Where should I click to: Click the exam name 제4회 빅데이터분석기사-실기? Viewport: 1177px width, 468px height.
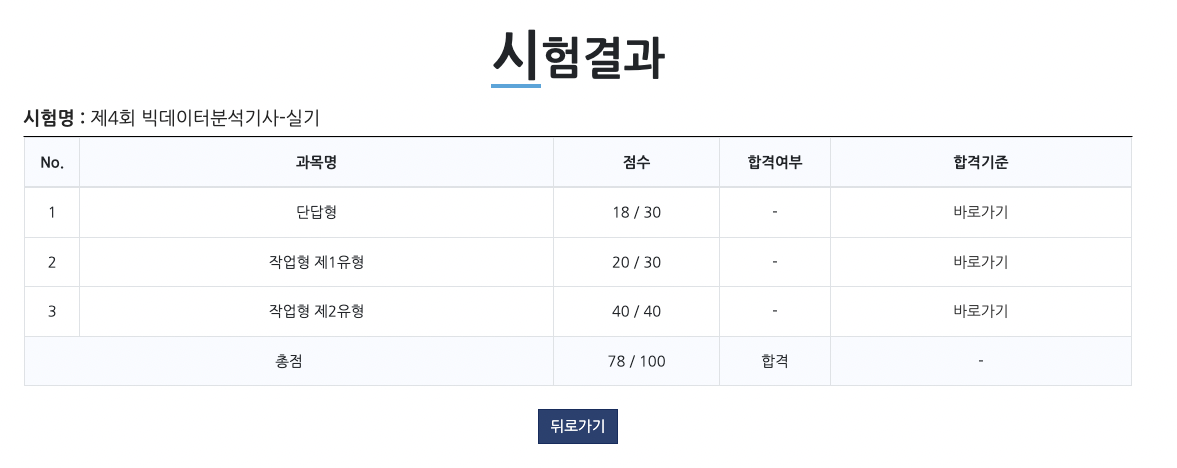(205, 118)
